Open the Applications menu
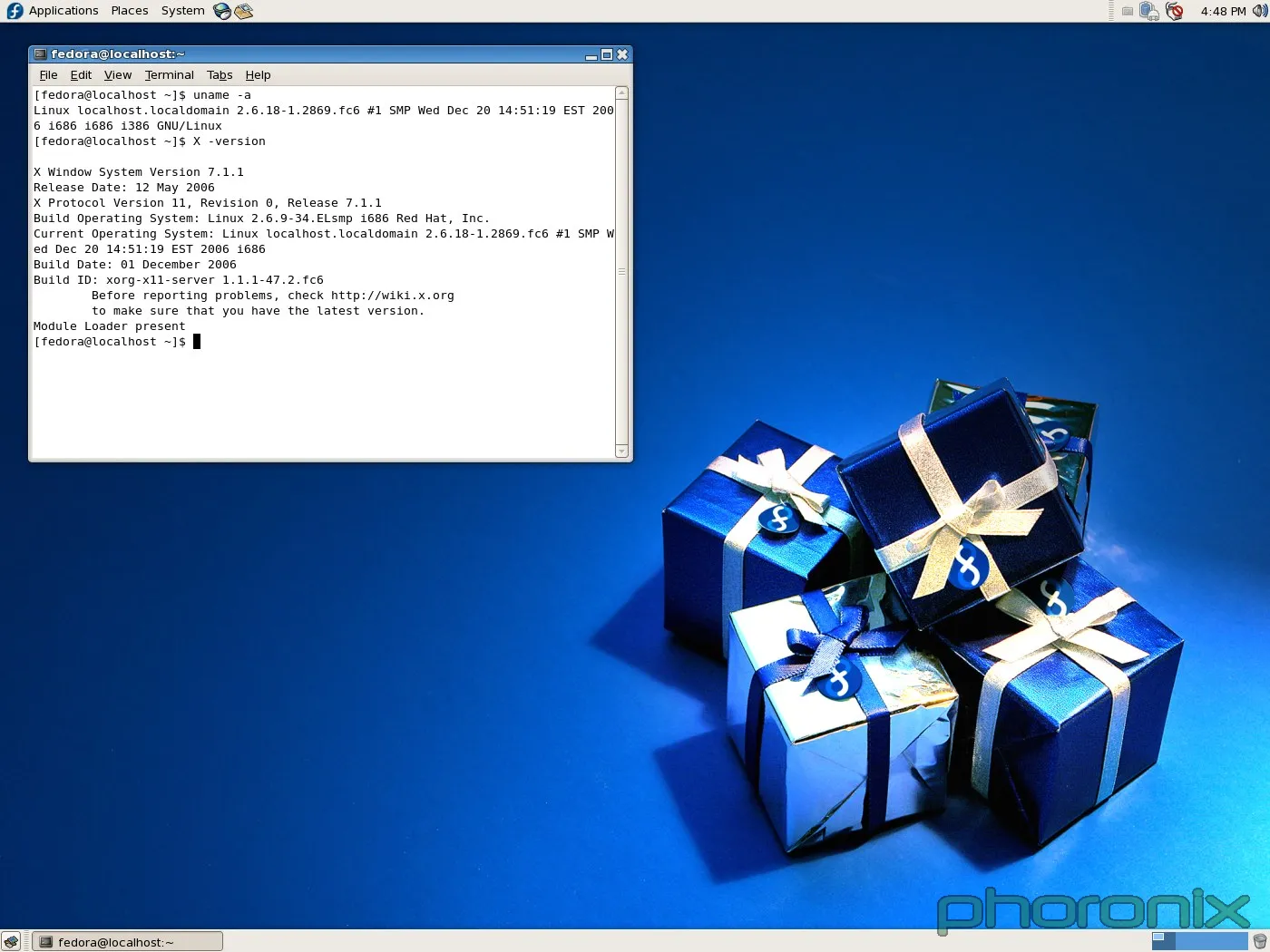Screen dimensions: 1270x952 [63, 10]
